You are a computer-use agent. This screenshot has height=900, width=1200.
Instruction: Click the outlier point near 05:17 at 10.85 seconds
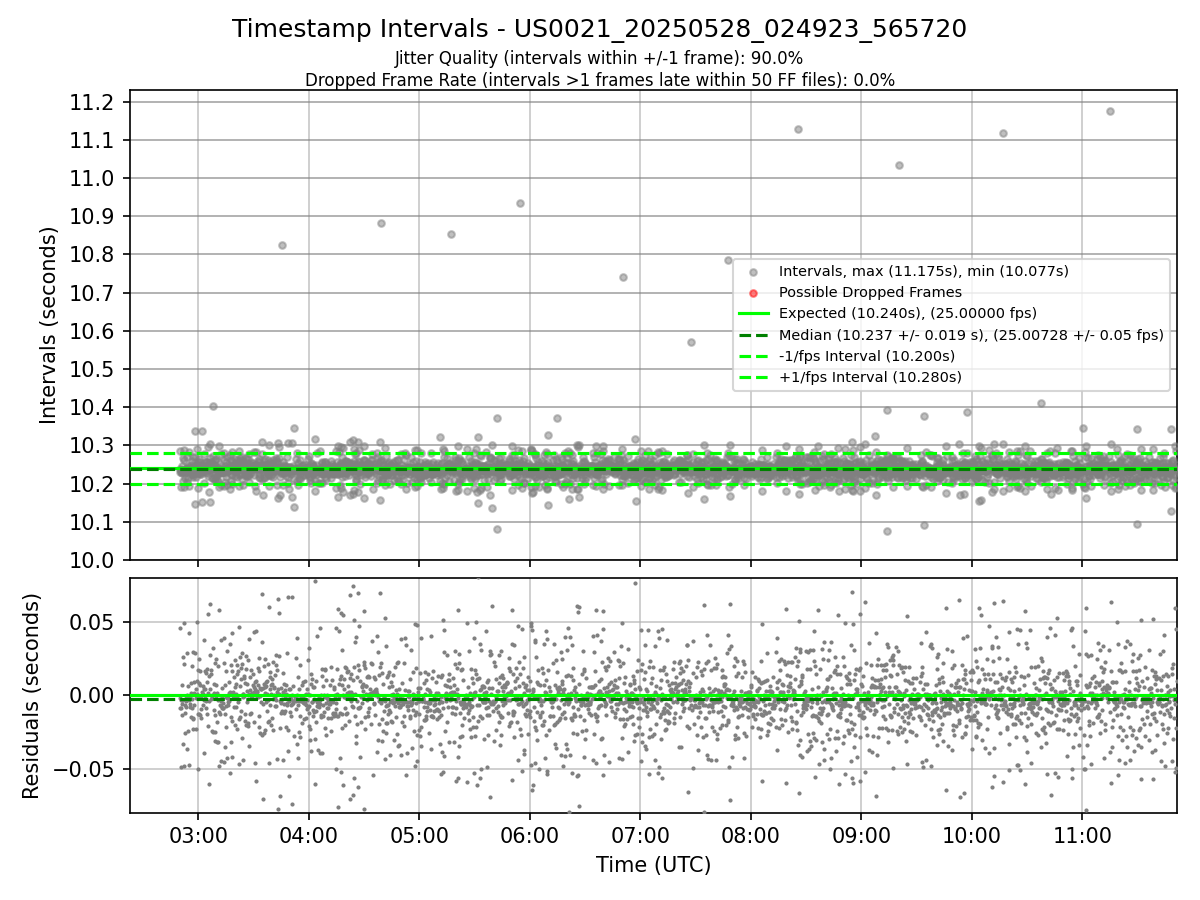pyautogui.click(x=451, y=234)
